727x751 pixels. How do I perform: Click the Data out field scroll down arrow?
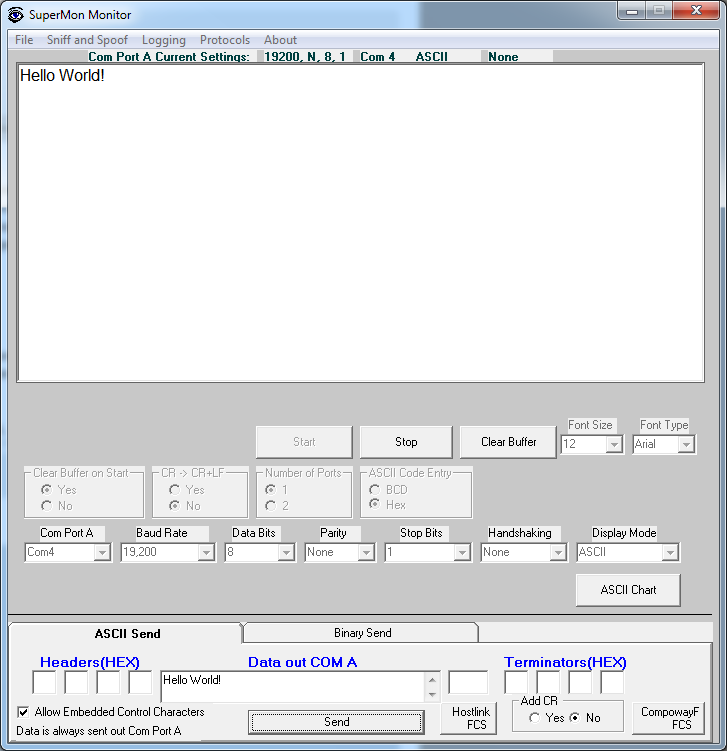pos(432,694)
